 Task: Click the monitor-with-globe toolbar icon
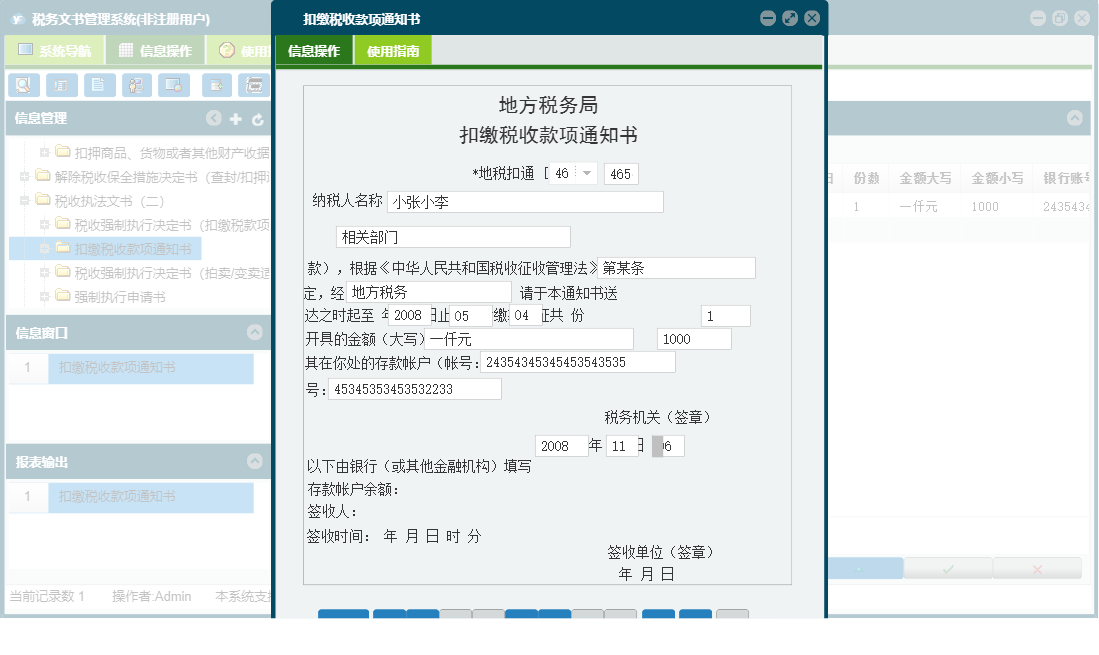(x=174, y=85)
